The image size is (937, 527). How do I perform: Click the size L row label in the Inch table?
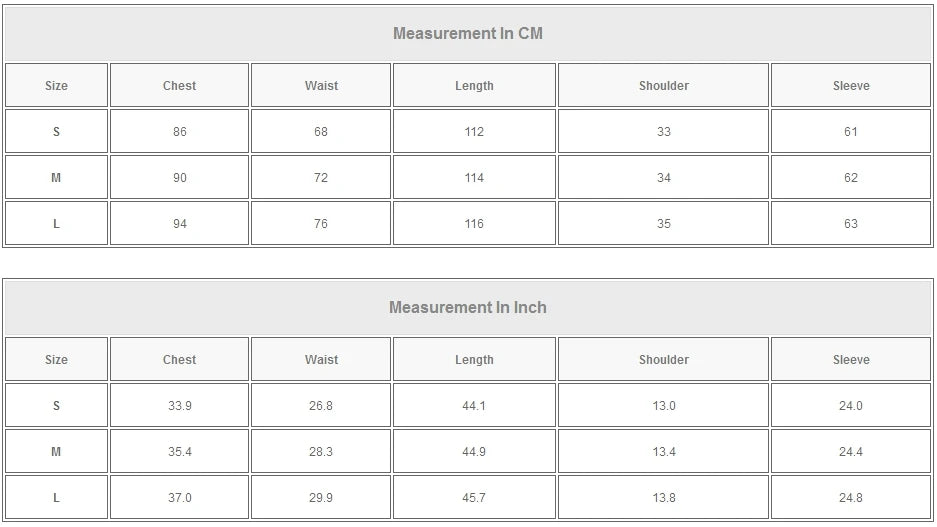pyautogui.click(x=56, y=498)
